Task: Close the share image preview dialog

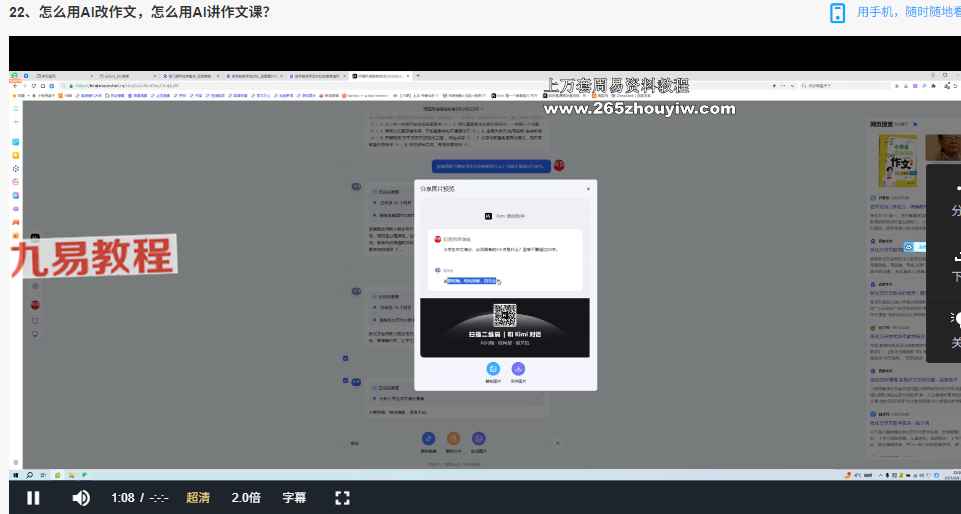Action: pyautogui.click(x=588, y=188)
